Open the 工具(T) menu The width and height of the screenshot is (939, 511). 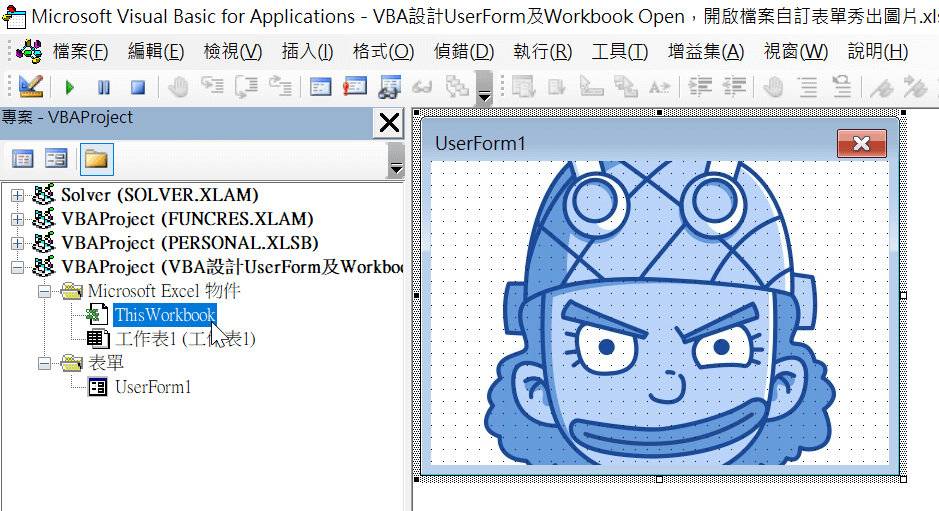pos(620,52)
